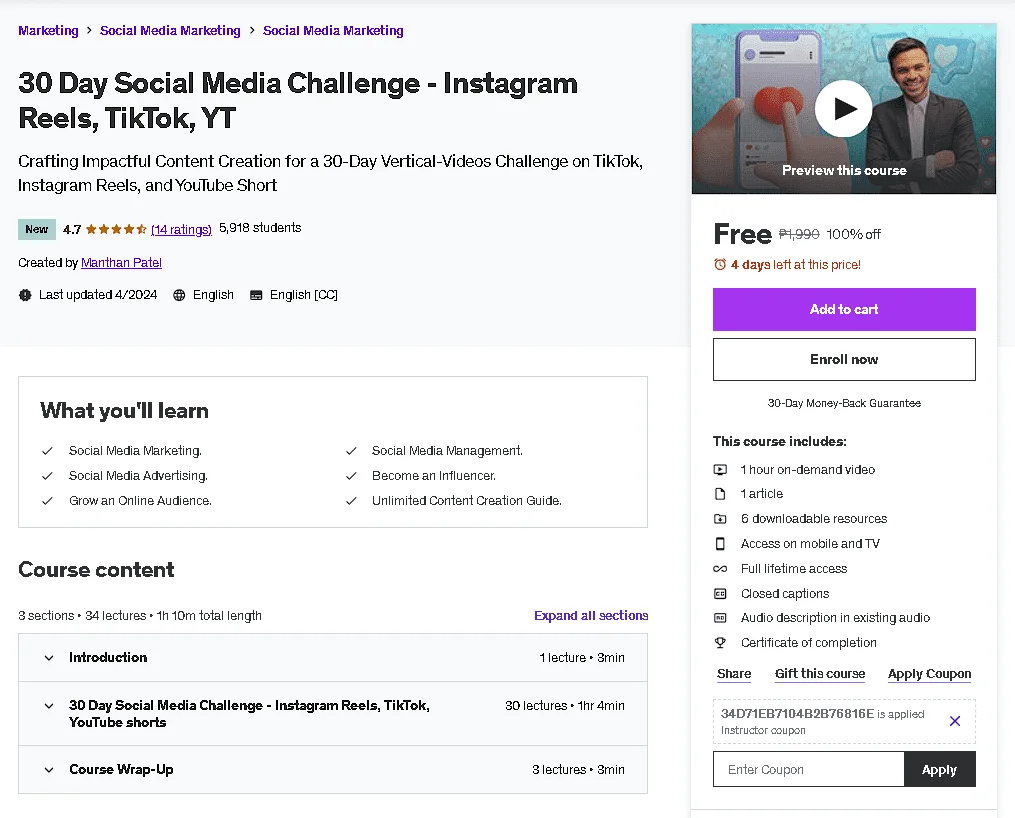Add the course to cart
This screenshot has height=818, width=1015.
844,309
